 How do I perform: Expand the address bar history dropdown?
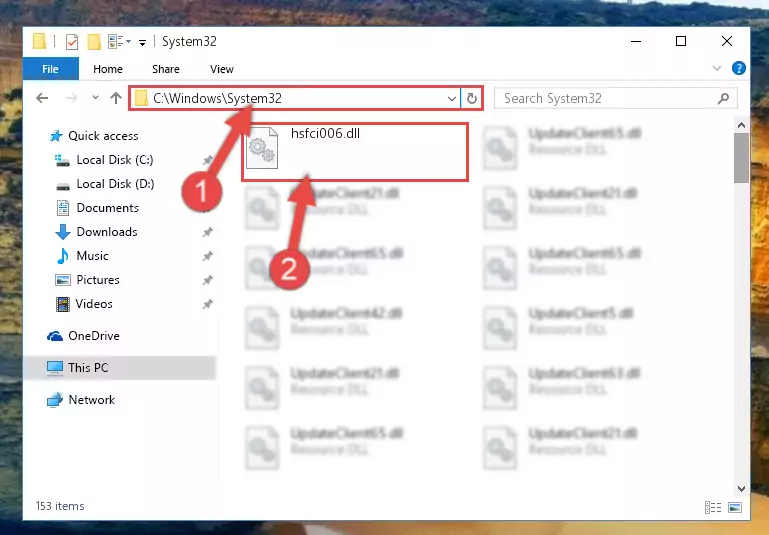click(x=452, y=99)
